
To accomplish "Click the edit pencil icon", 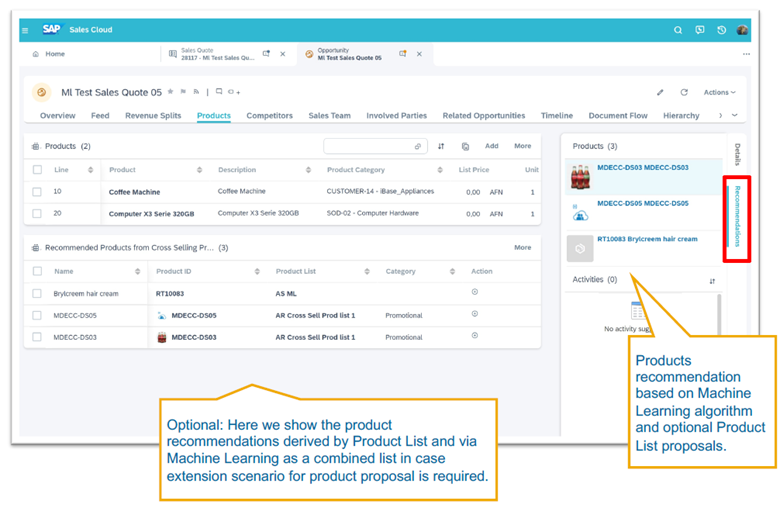I will (660, 93).
